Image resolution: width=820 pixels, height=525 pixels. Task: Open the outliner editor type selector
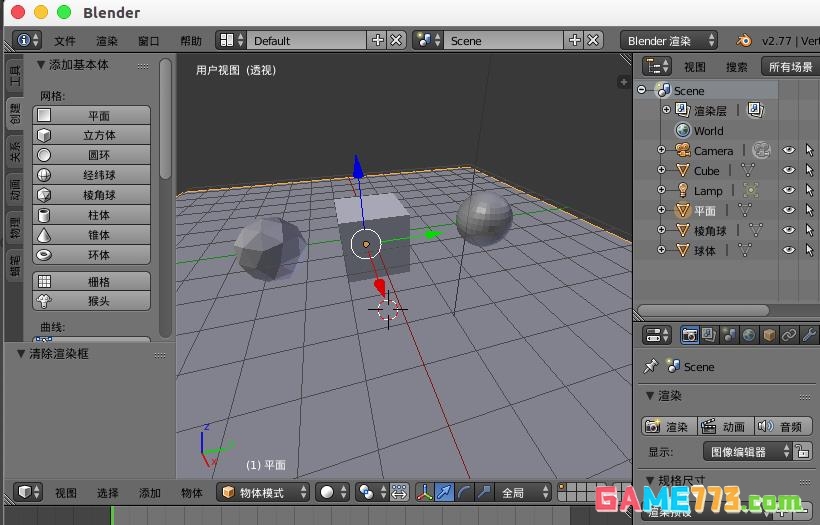tap(656, 66)
